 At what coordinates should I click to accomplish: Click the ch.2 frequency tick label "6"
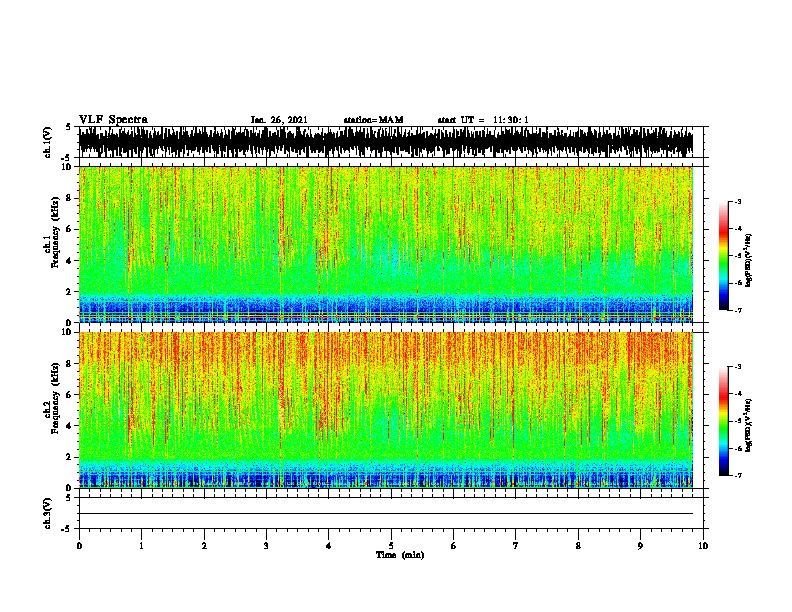point(68,394)
